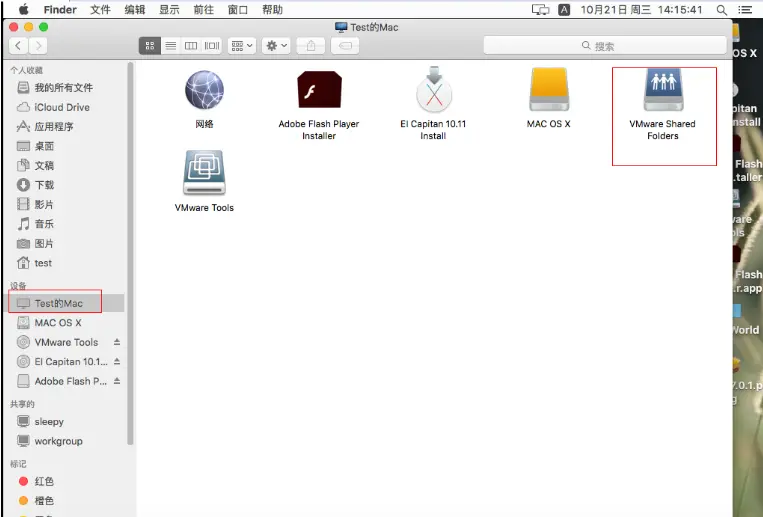Select MAC OS X in sidebar devices
This screenshot has width=763, height=517.
click(66, 323)
